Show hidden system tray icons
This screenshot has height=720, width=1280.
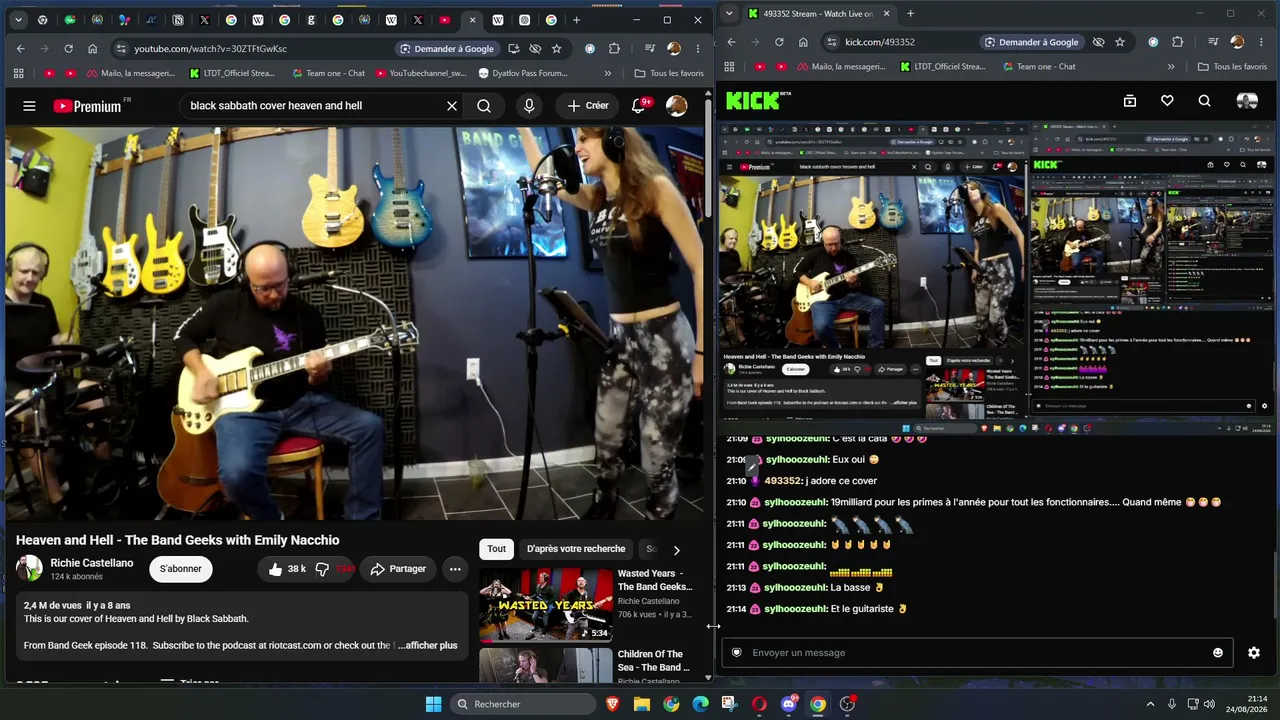pyautogui.click(x=1151, y=704)
